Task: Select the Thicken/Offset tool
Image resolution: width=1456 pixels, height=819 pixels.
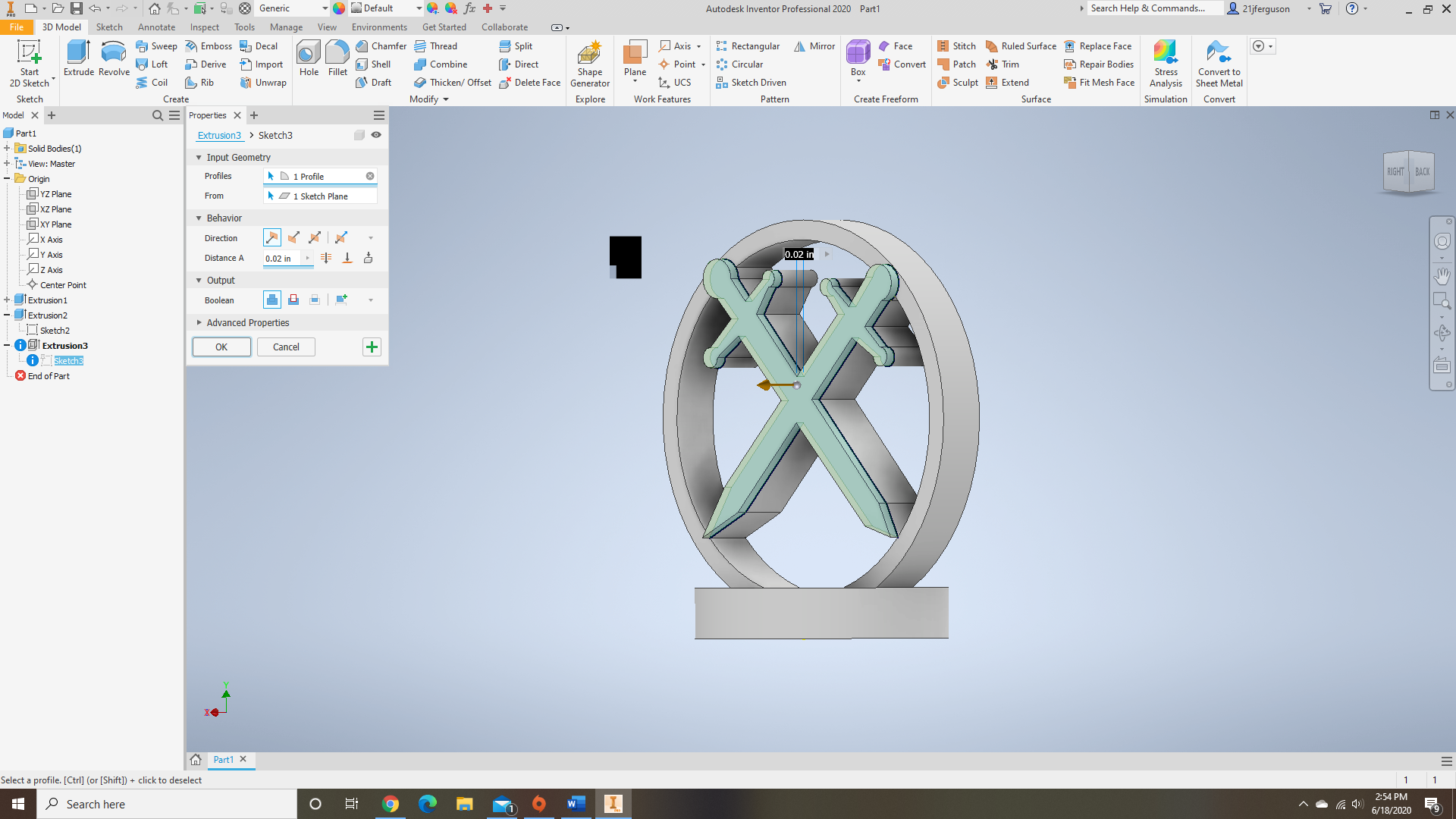Action: tap(453, 83)
